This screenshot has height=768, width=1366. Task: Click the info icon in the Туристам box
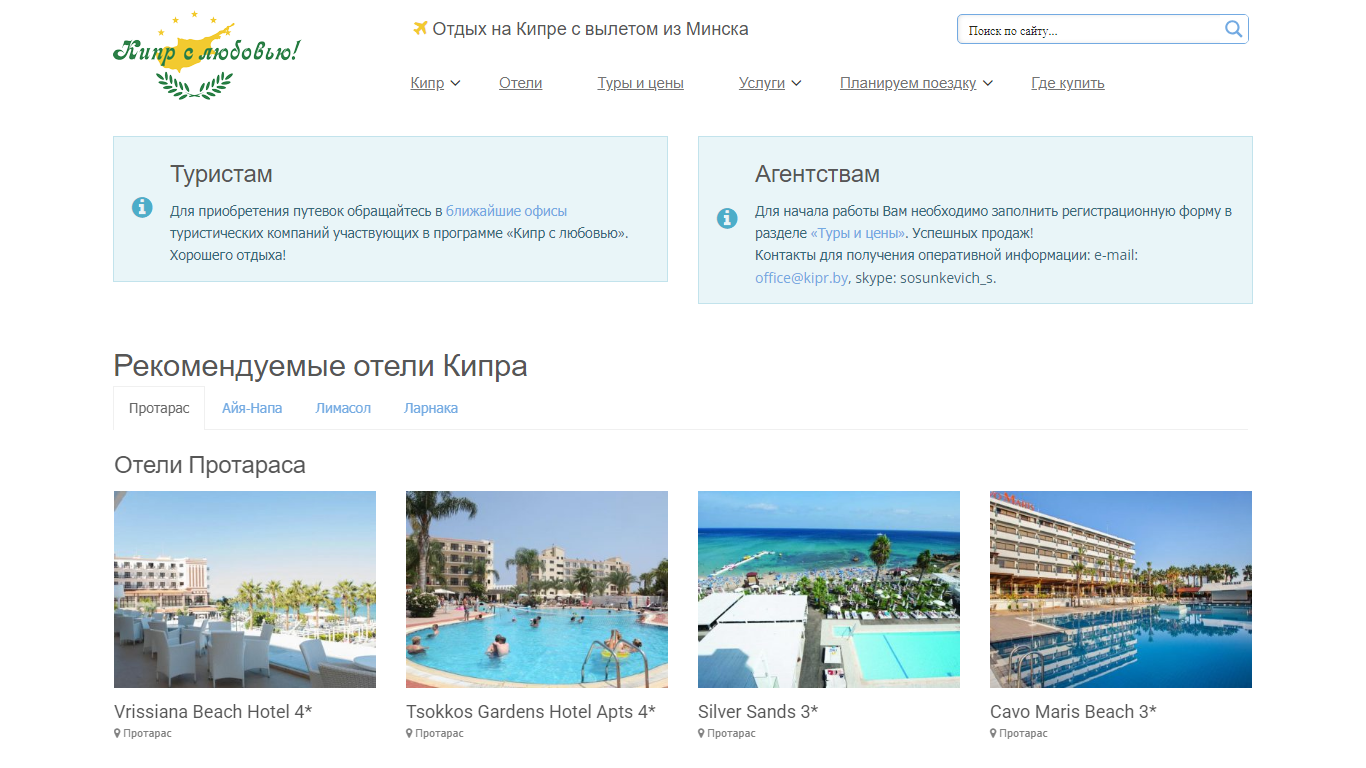point(142,207)
